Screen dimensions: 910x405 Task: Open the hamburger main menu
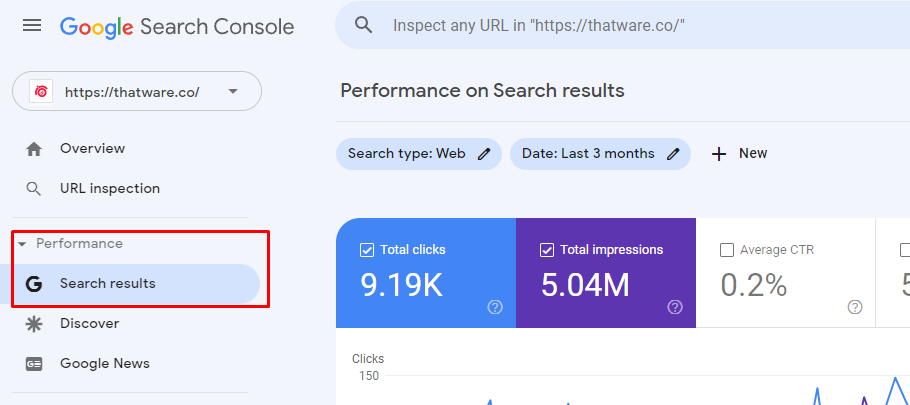pos(32,25)
